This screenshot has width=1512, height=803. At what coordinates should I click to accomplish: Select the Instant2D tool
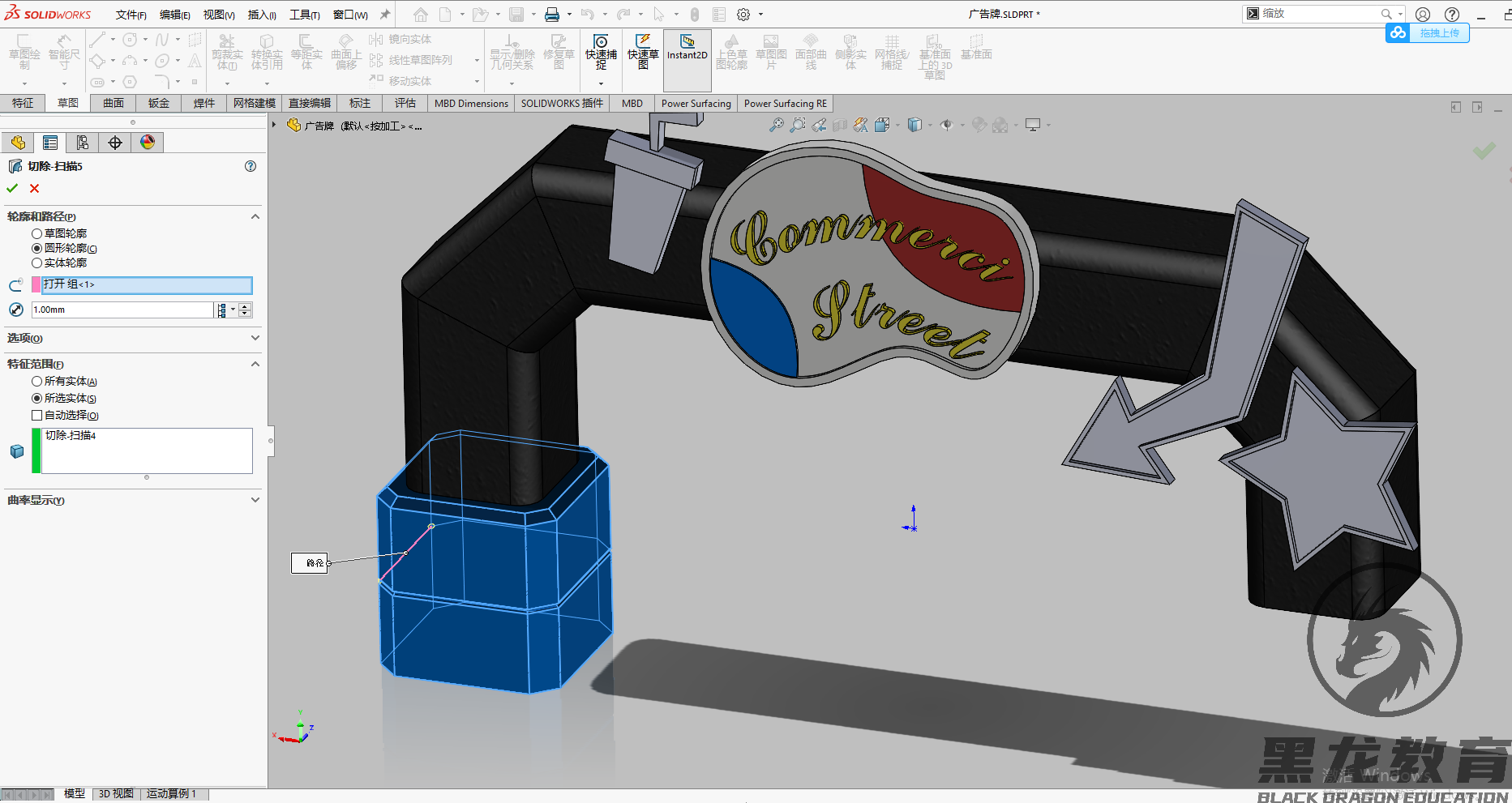point(687,53)
